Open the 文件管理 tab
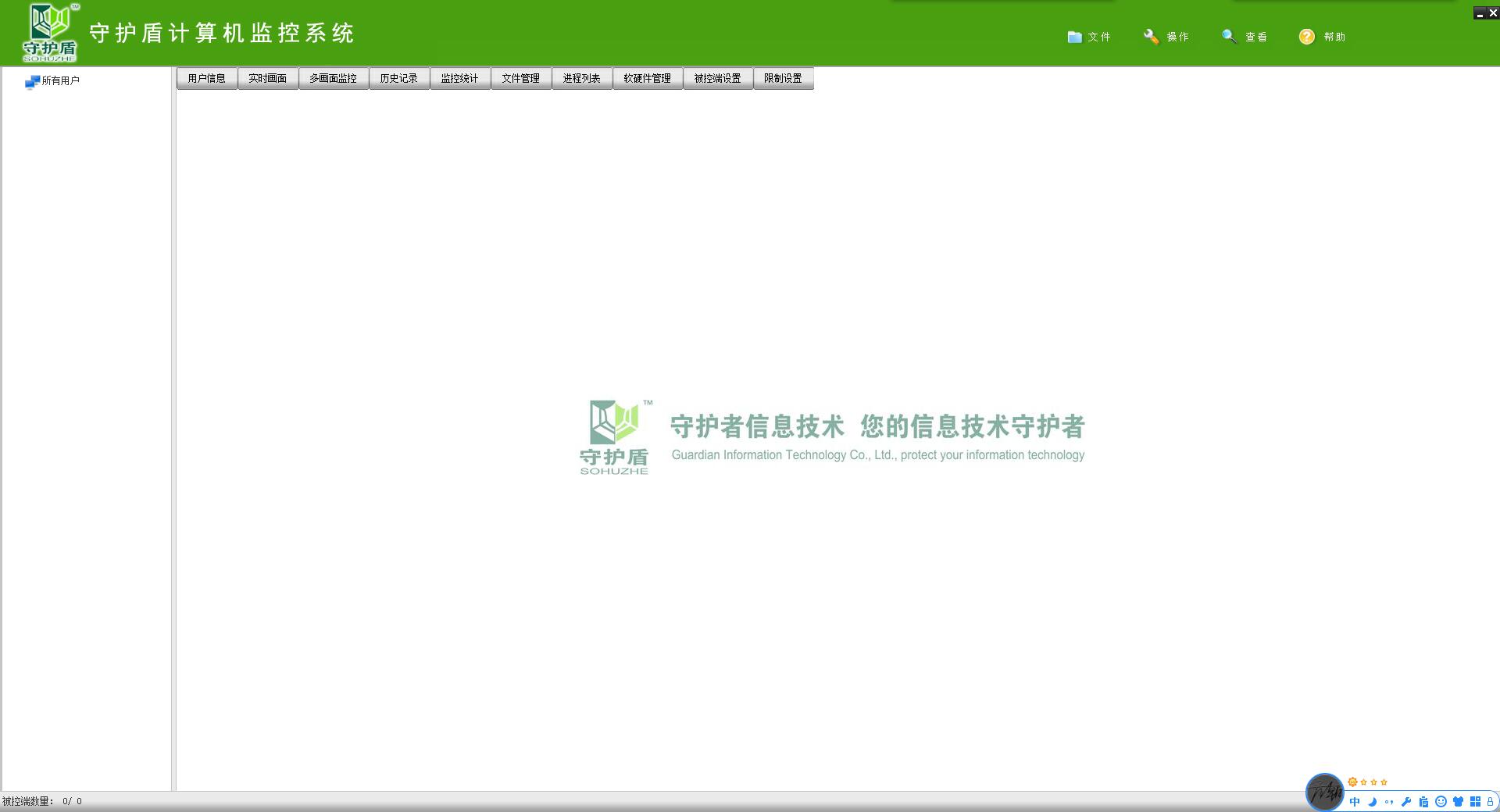The image size is (1500, 812). pos(520,78)
